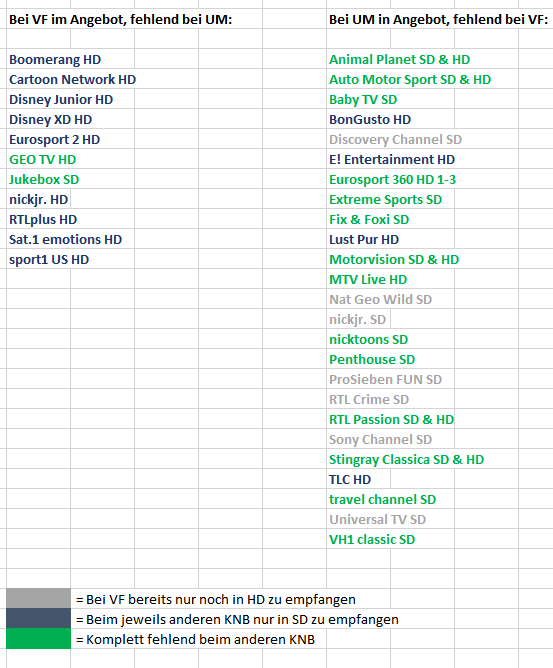Select the MTV Live HD cell
Image resolution: width=553 pixels, height=668 pixels.
point(368,280)
